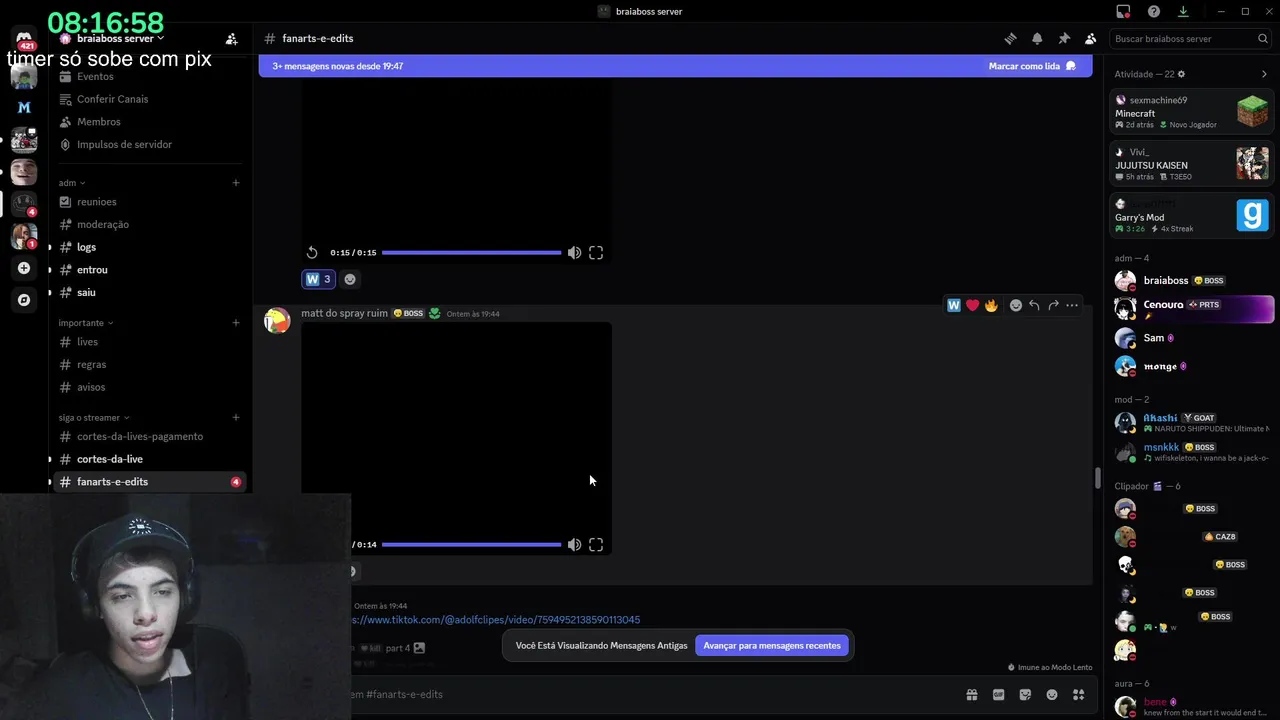Image resolution: width=1280 pixels, height=720 pixels.
Task: Open Impulsos de servidor
Action: tap(150, 144)
